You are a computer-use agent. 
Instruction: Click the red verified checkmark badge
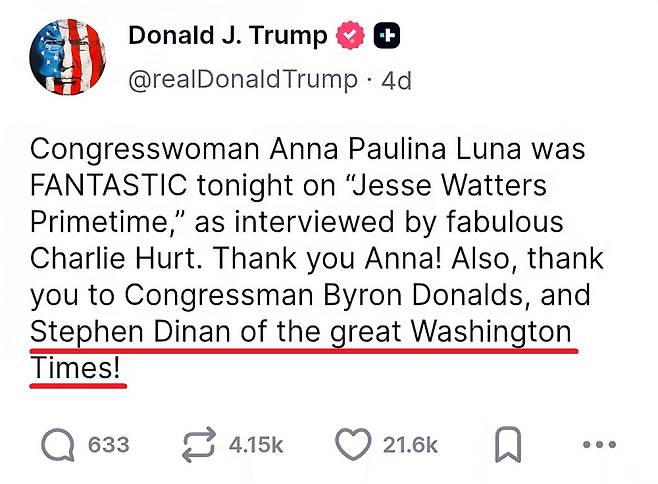coord(348,36)
